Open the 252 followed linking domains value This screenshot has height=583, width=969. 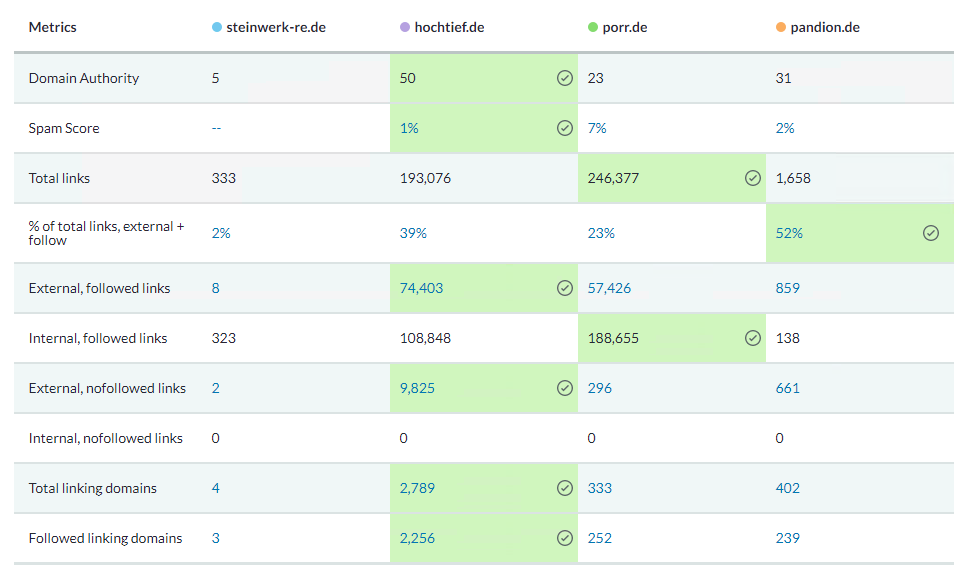click(599, 538)
